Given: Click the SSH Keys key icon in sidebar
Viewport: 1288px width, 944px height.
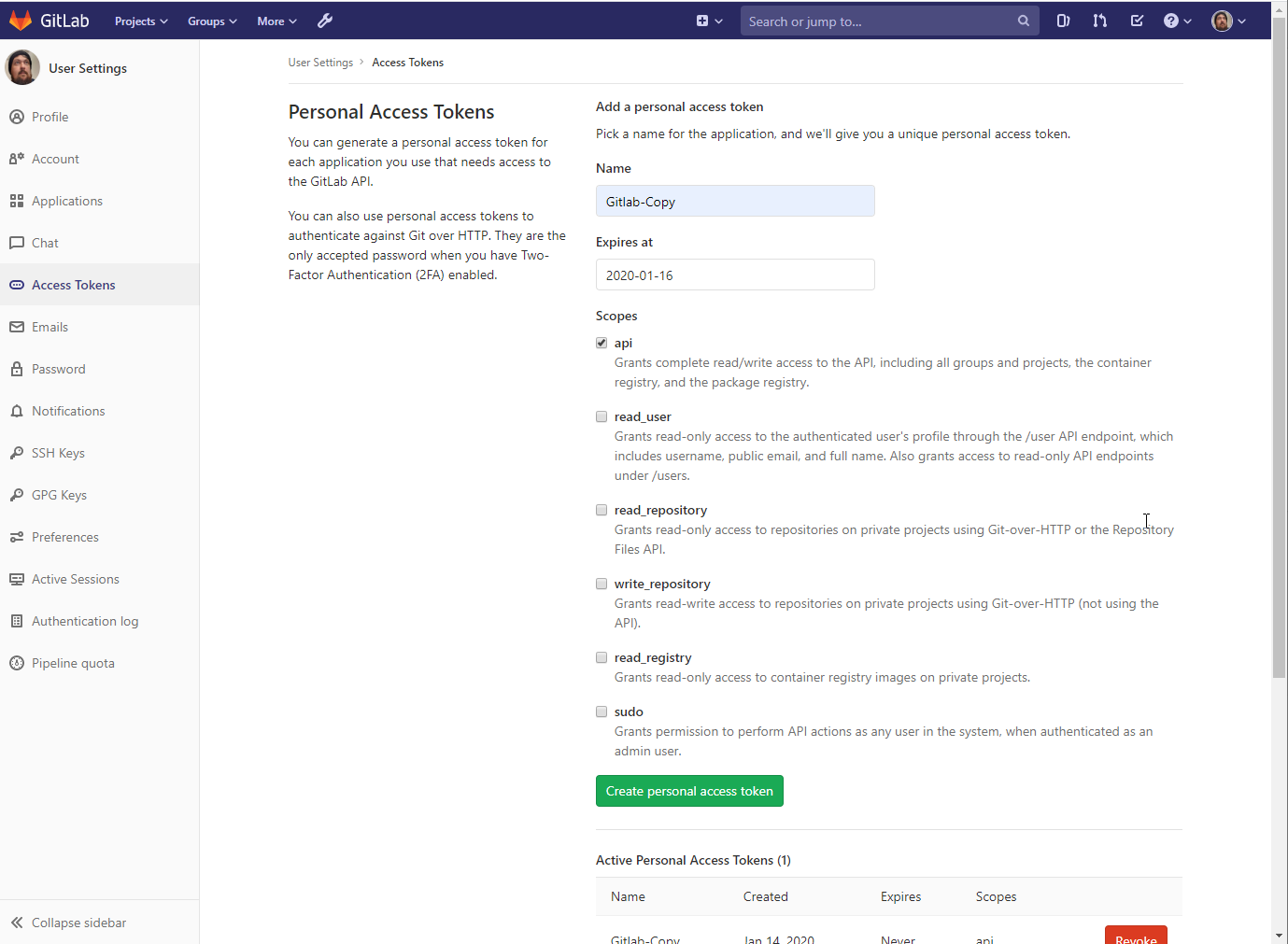Looking at the screenshot, I should (x=16, y=453).
